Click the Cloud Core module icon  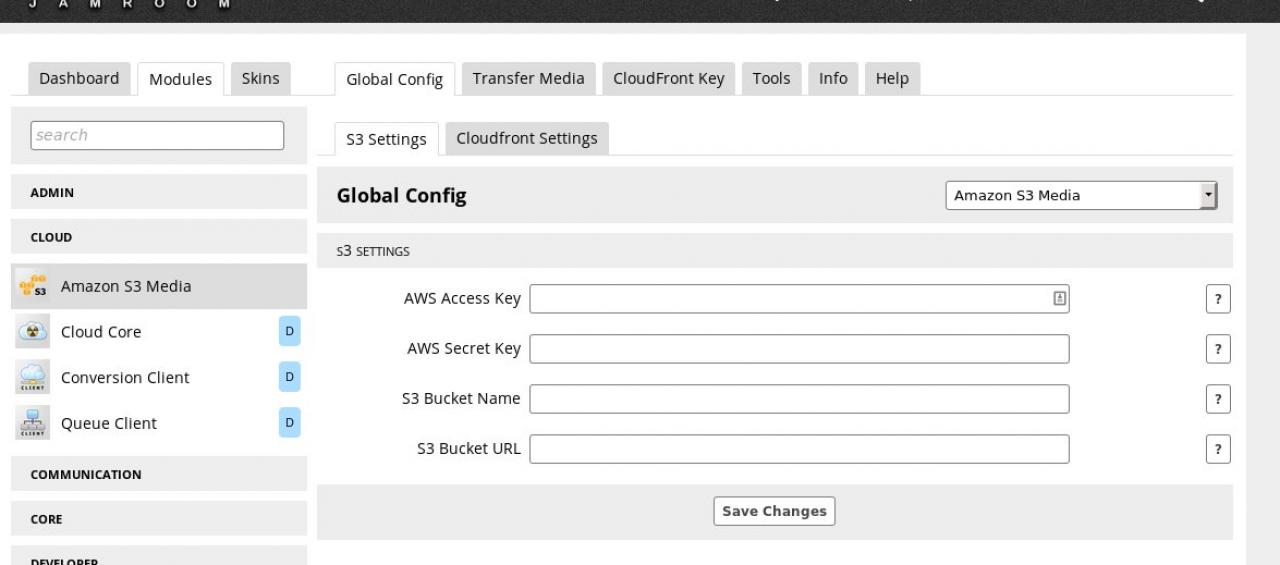(32, 332)
